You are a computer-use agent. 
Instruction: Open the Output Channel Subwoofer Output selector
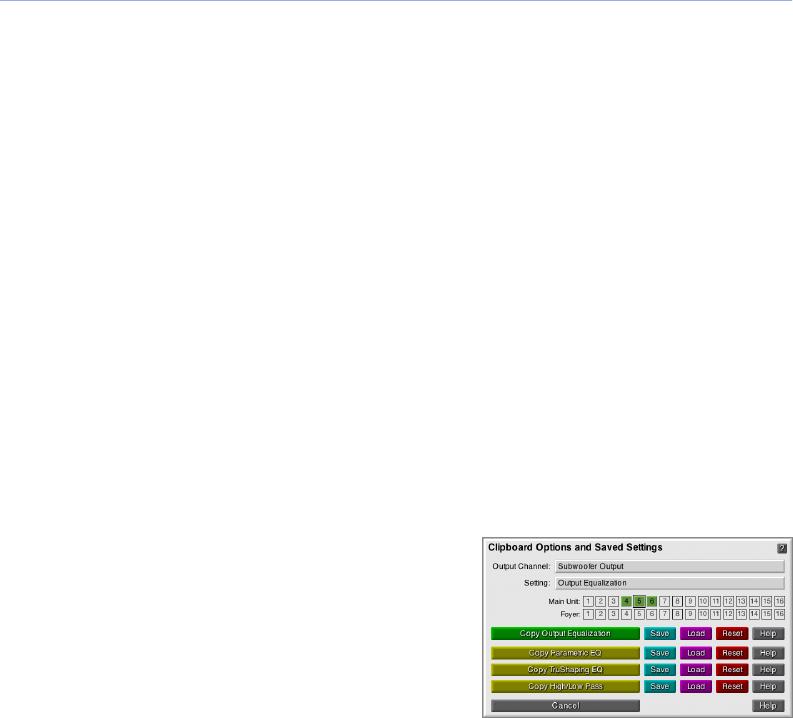click(670, 566)
